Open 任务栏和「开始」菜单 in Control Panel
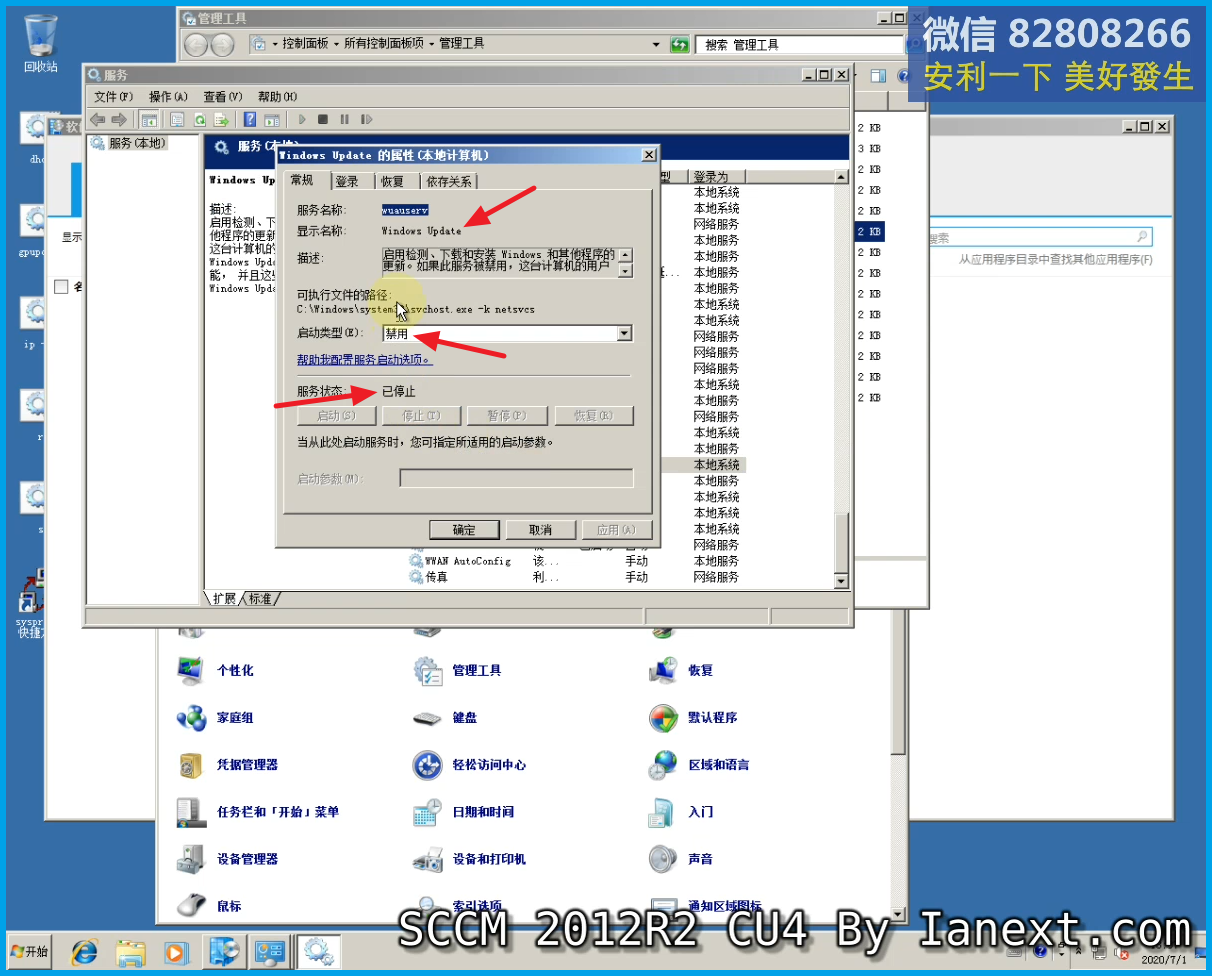This screenshot has height=976, width=1212. [x=278, y=811]
